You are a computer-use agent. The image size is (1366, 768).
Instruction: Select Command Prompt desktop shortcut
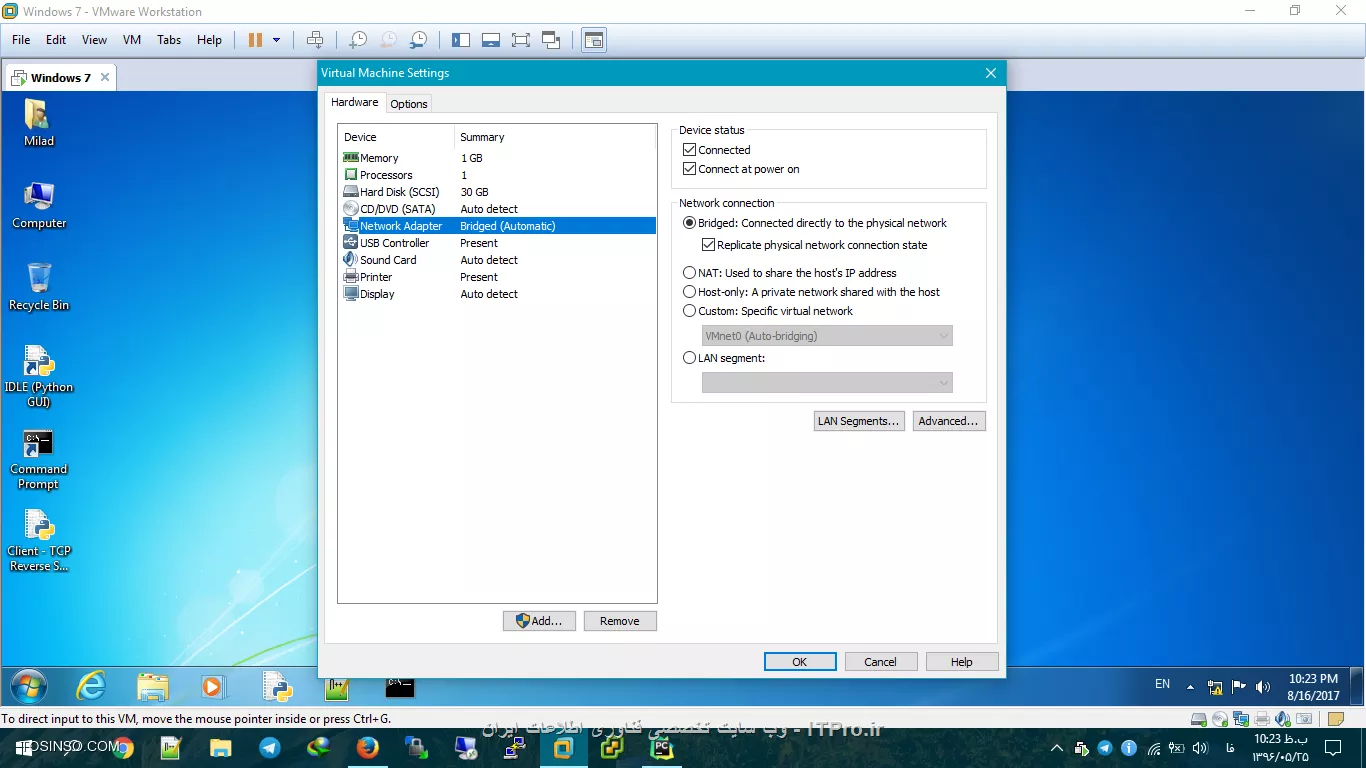point(39,460)
